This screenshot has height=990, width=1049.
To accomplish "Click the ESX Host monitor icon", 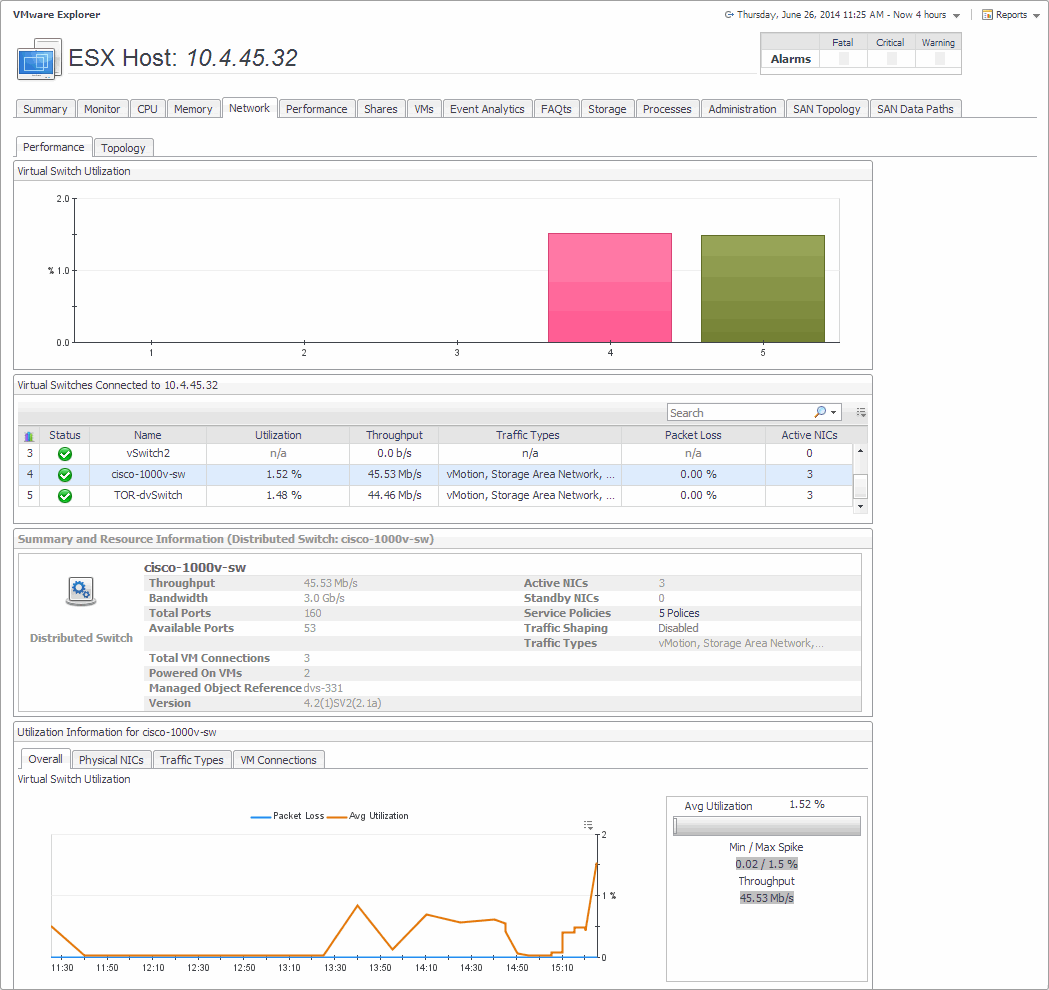I will (39, 60).
